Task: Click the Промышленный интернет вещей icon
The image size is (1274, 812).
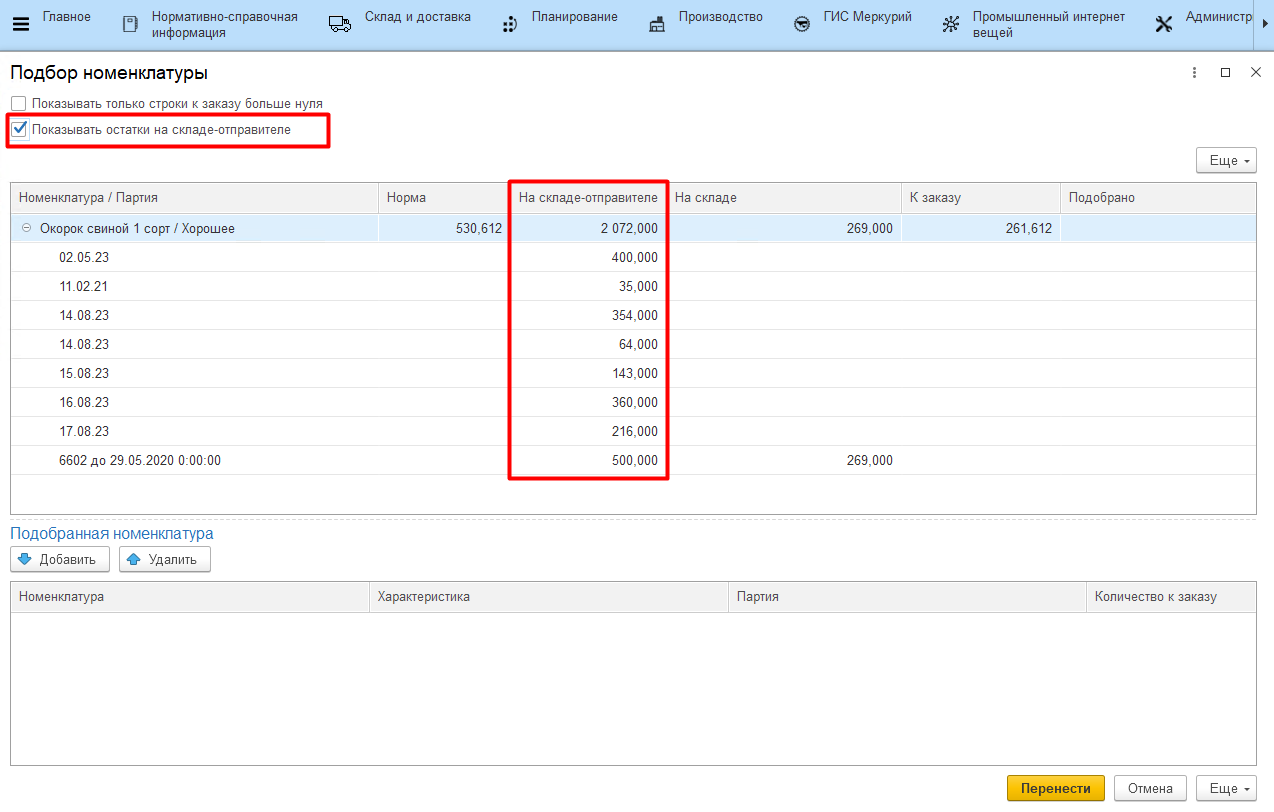Action: coord(951,25)
